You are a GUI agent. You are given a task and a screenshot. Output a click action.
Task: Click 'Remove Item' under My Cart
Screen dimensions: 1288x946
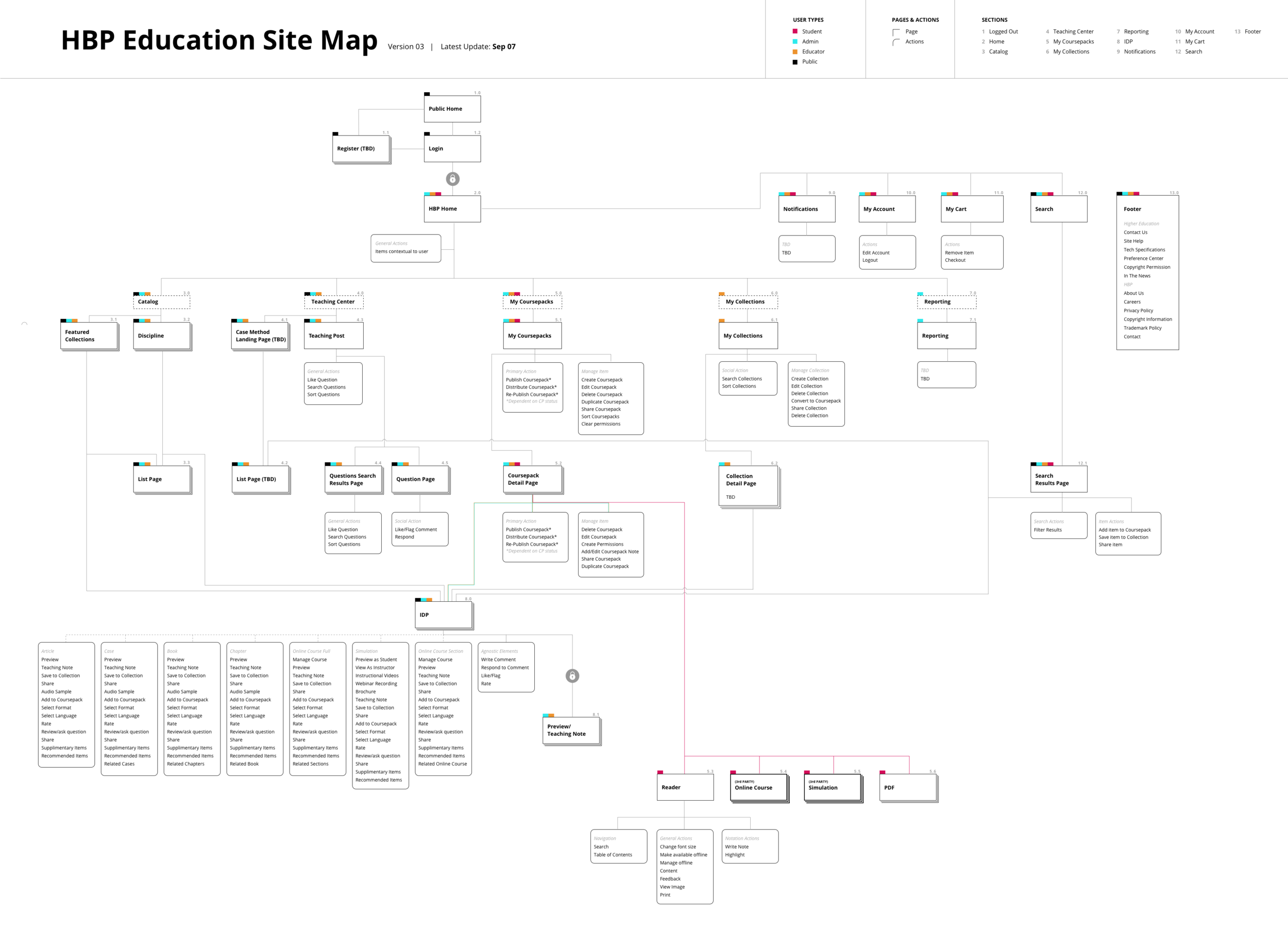(x=959, y=252)
